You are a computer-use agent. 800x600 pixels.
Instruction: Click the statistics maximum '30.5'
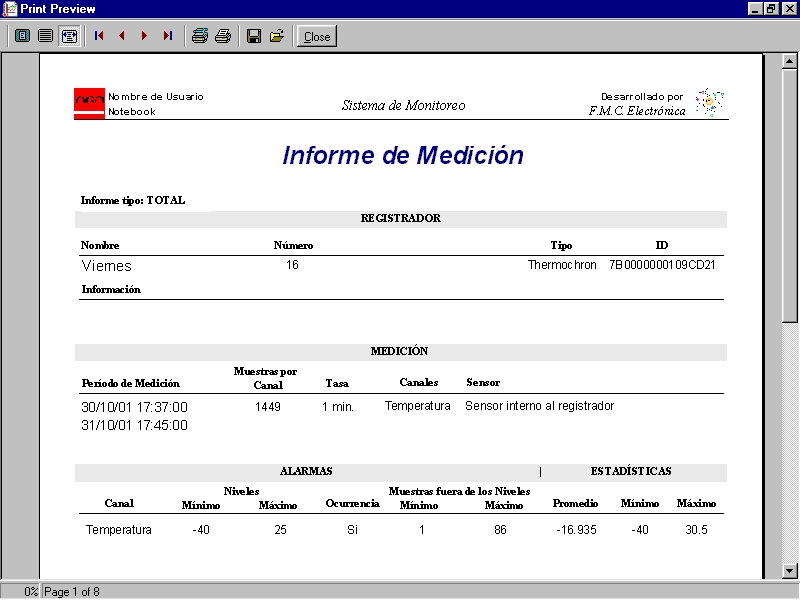coord(696,530)
